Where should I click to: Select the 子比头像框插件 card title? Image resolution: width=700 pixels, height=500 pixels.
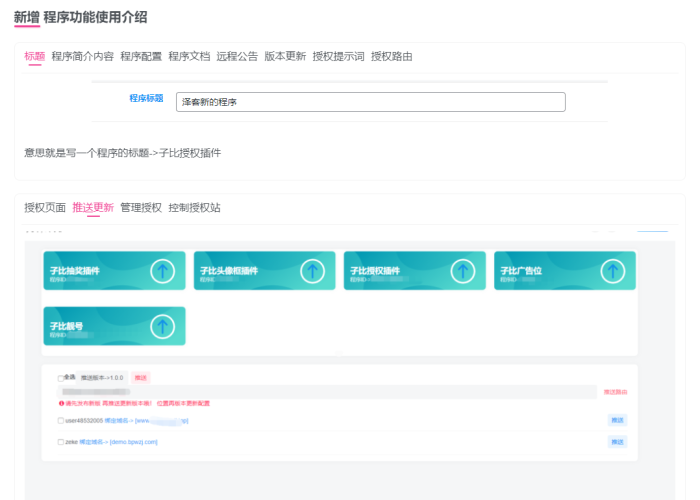pyautogui.click(x=229, y=271)
